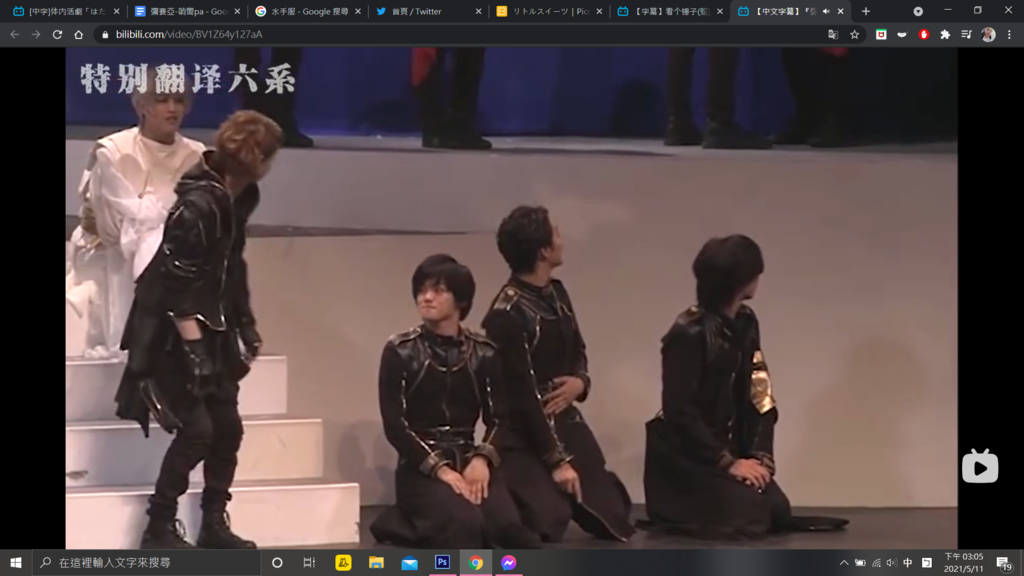Open the Chrome profile avatar
Viewport: 1024px width, 576px height.
pos(988,35)
